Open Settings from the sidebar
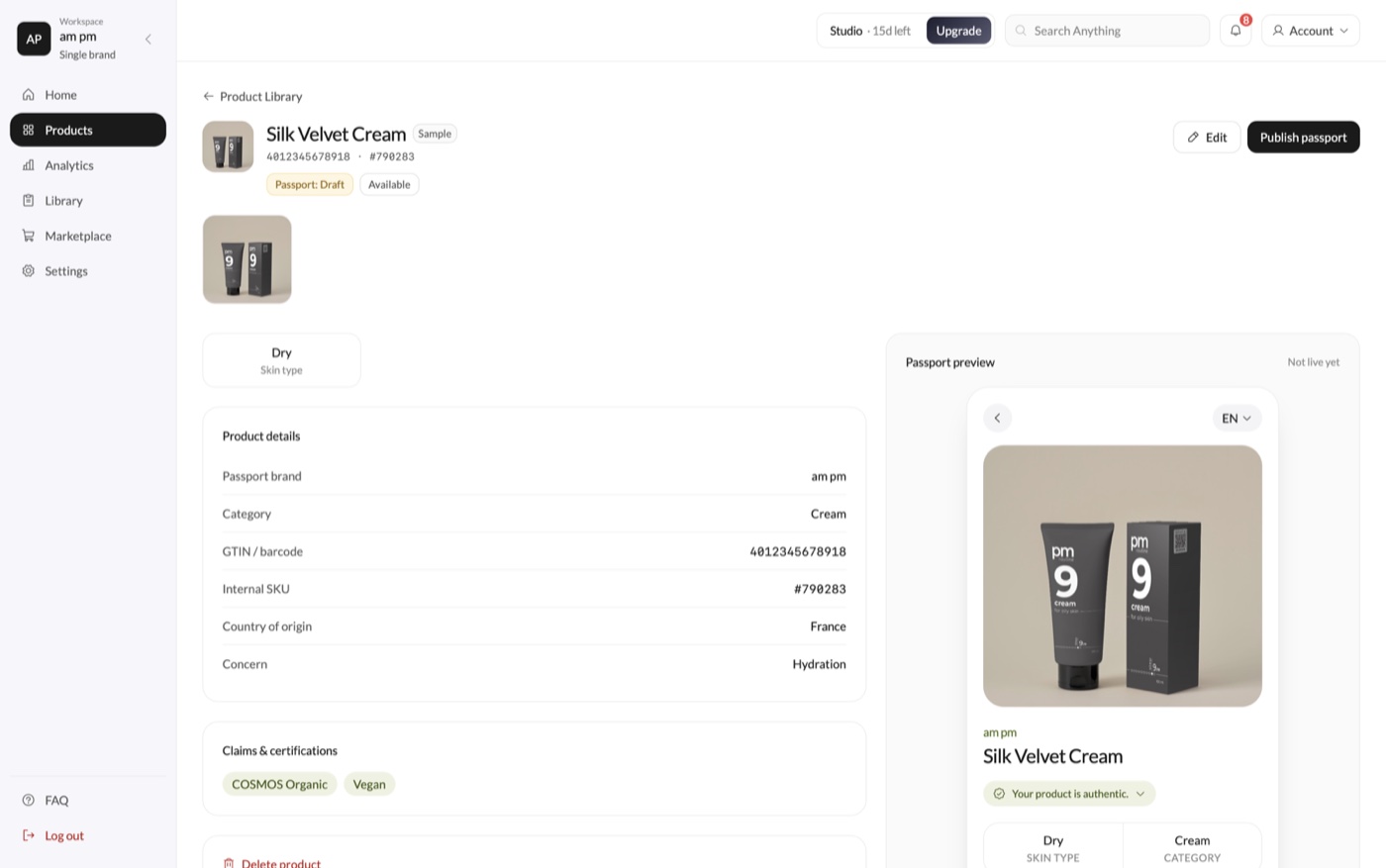Image resolution: width=1386 pixels, height=868 pixels. (88, 270)
